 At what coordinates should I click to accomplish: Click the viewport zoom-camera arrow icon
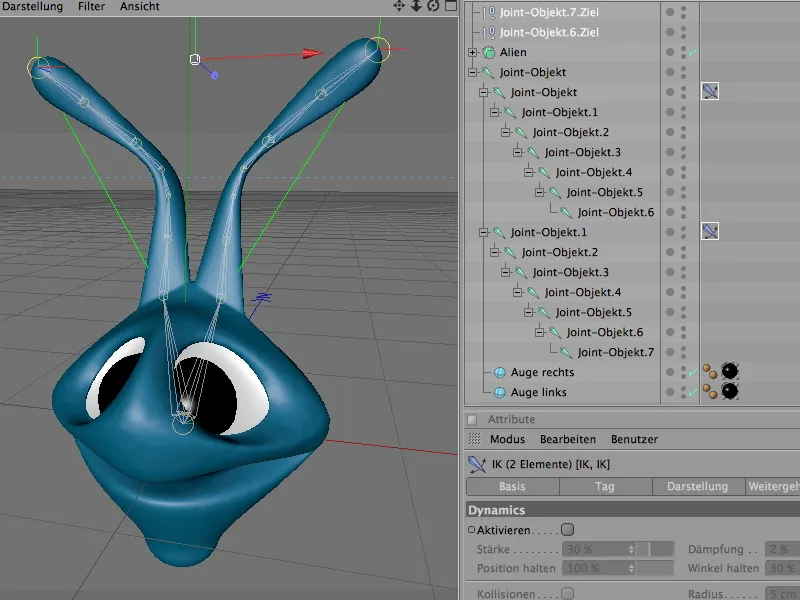point(416,6)
